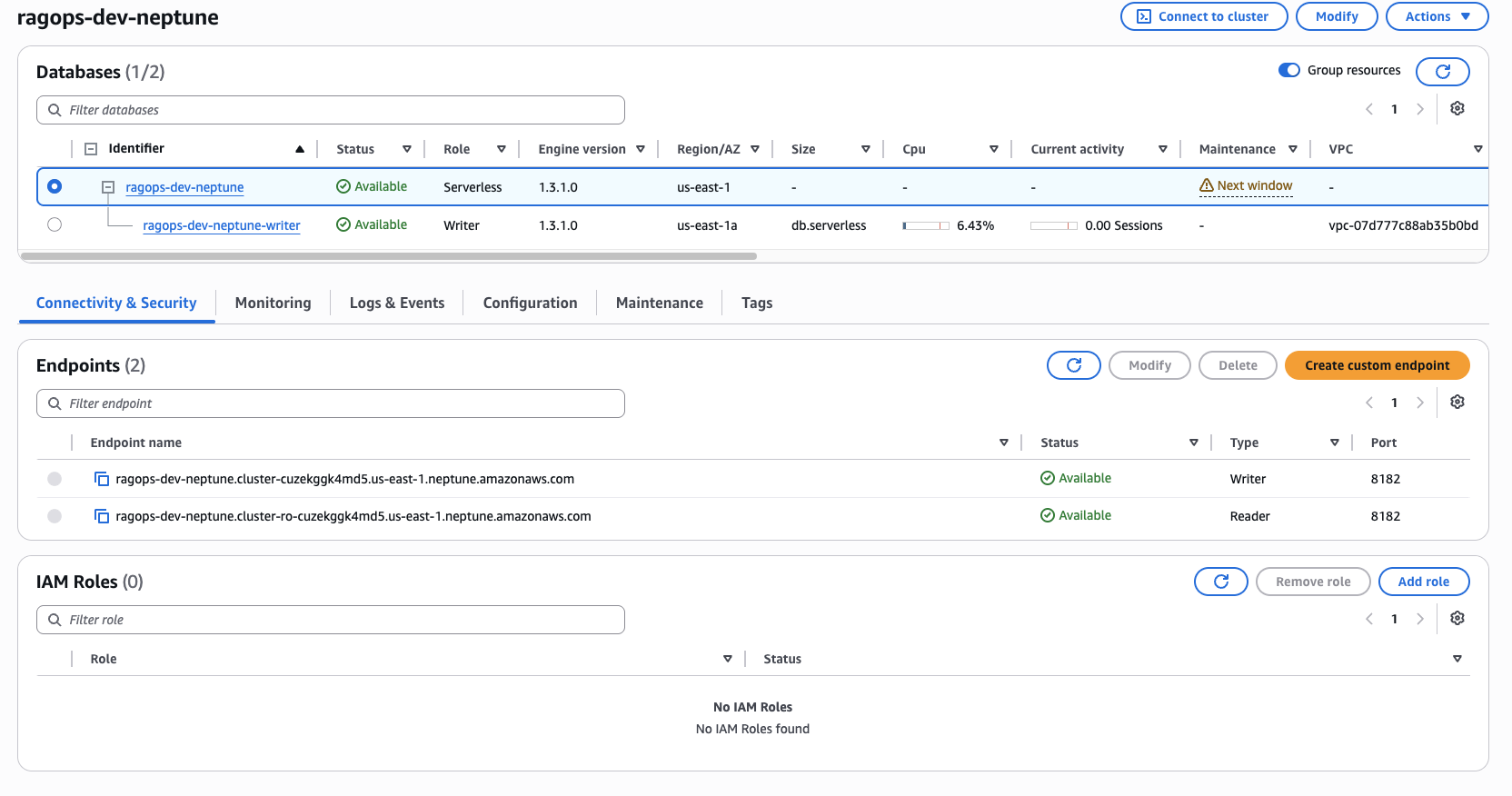Click the 6.43% Cpu usage bar
The width and height of the screenshot is (1512, 796).
[926, 225]
